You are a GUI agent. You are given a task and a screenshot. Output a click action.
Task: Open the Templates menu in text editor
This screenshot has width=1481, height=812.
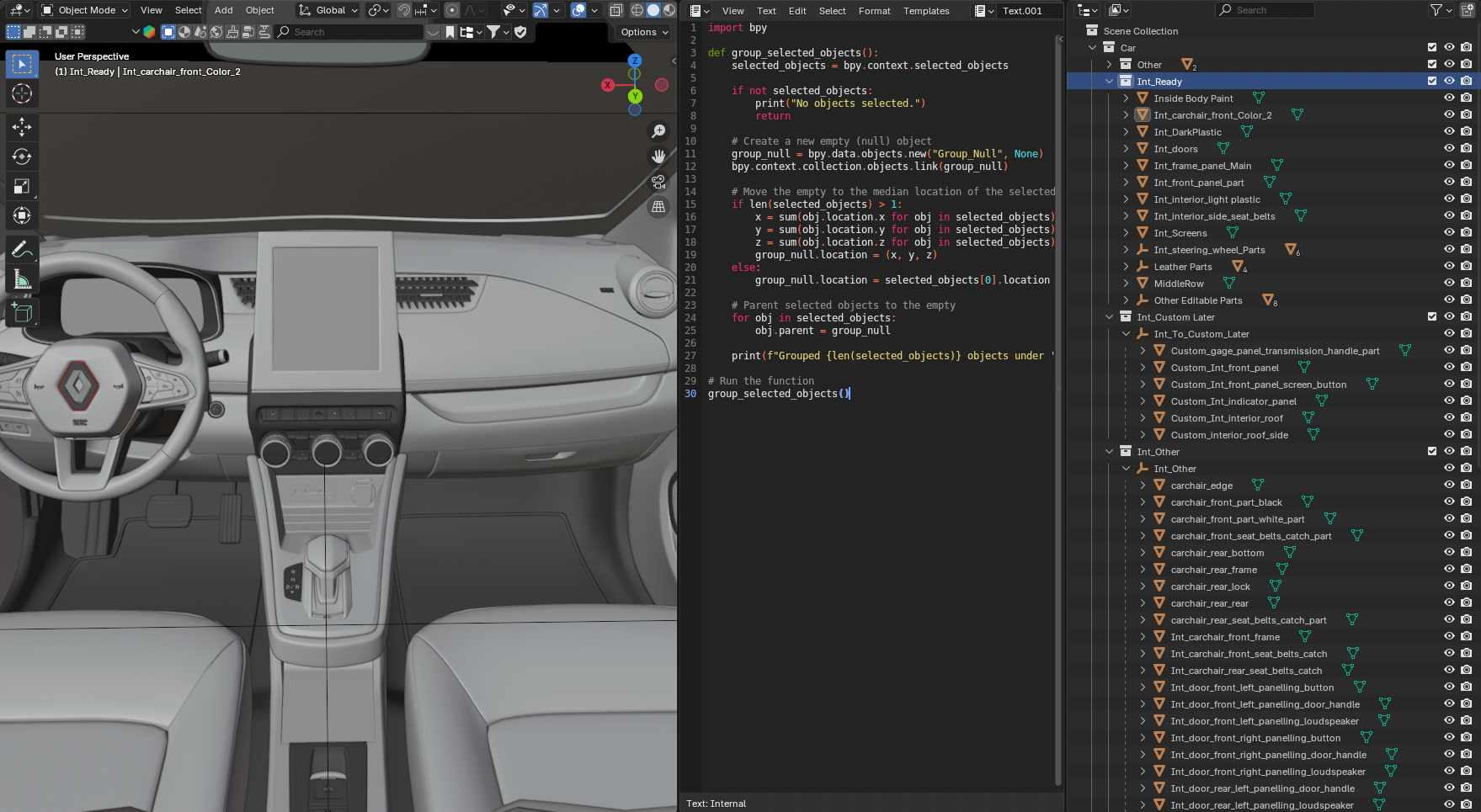925,11
